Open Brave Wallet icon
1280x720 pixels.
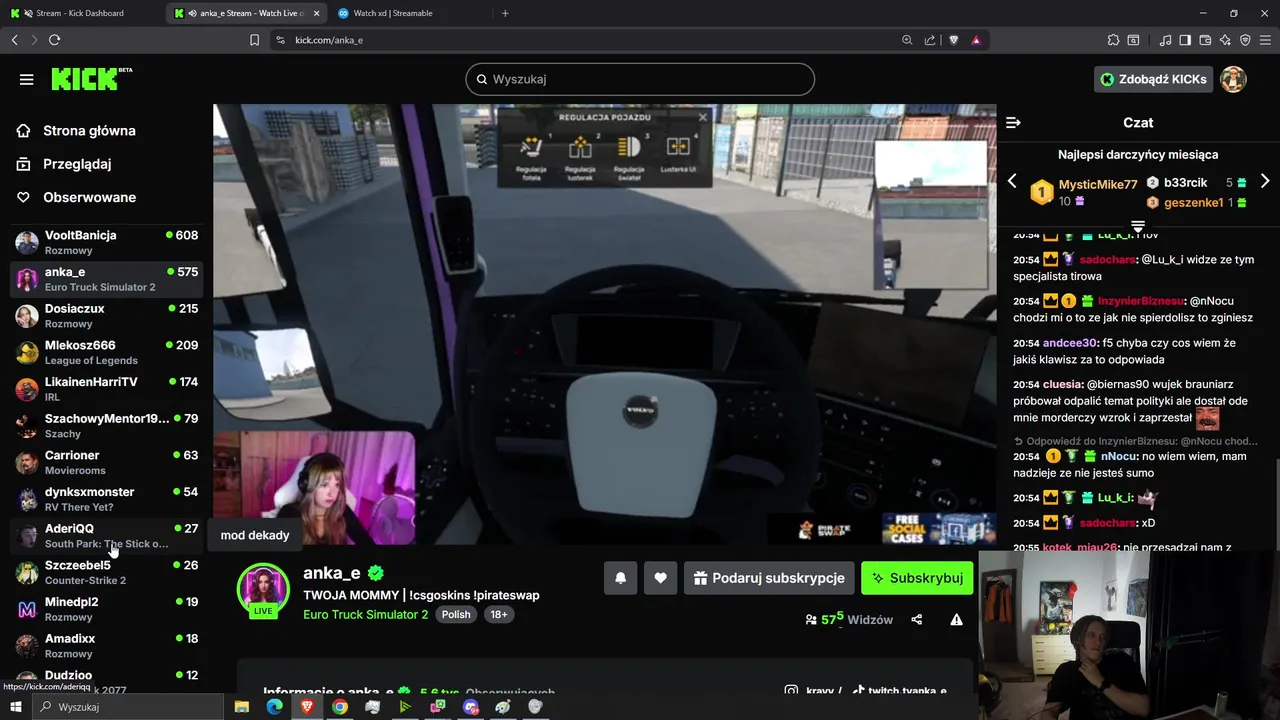[x=1205, y=40]
